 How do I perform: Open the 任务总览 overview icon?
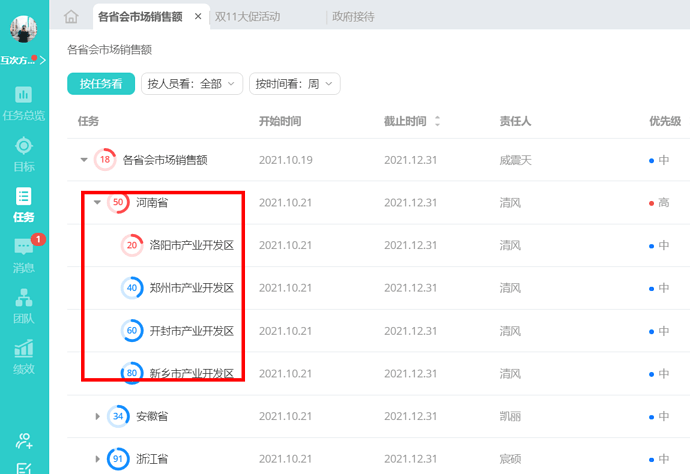tap(23, 95)
